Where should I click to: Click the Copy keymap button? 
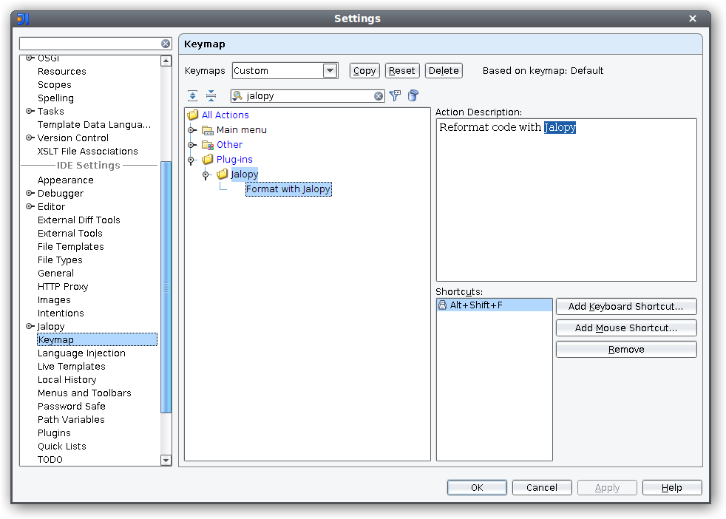point(364,71)
